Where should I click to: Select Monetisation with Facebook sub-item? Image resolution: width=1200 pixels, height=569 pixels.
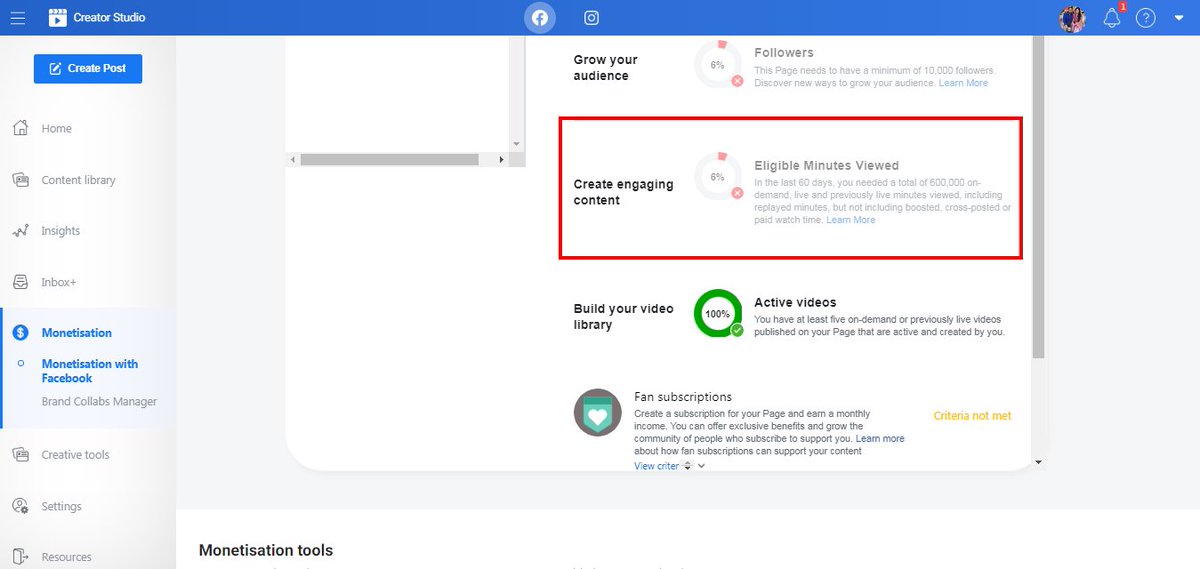coord(90,371)
